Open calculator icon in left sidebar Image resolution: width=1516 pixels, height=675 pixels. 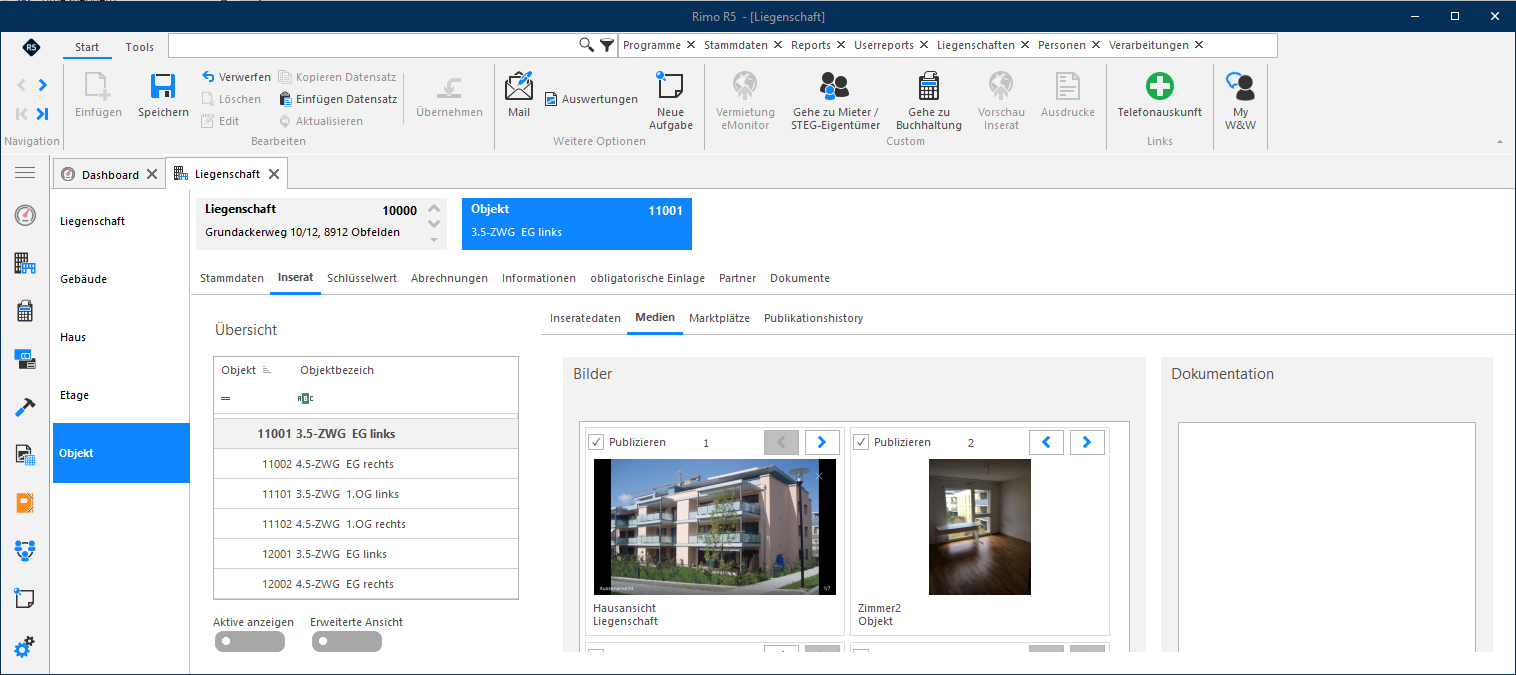[x=25, y=311]
